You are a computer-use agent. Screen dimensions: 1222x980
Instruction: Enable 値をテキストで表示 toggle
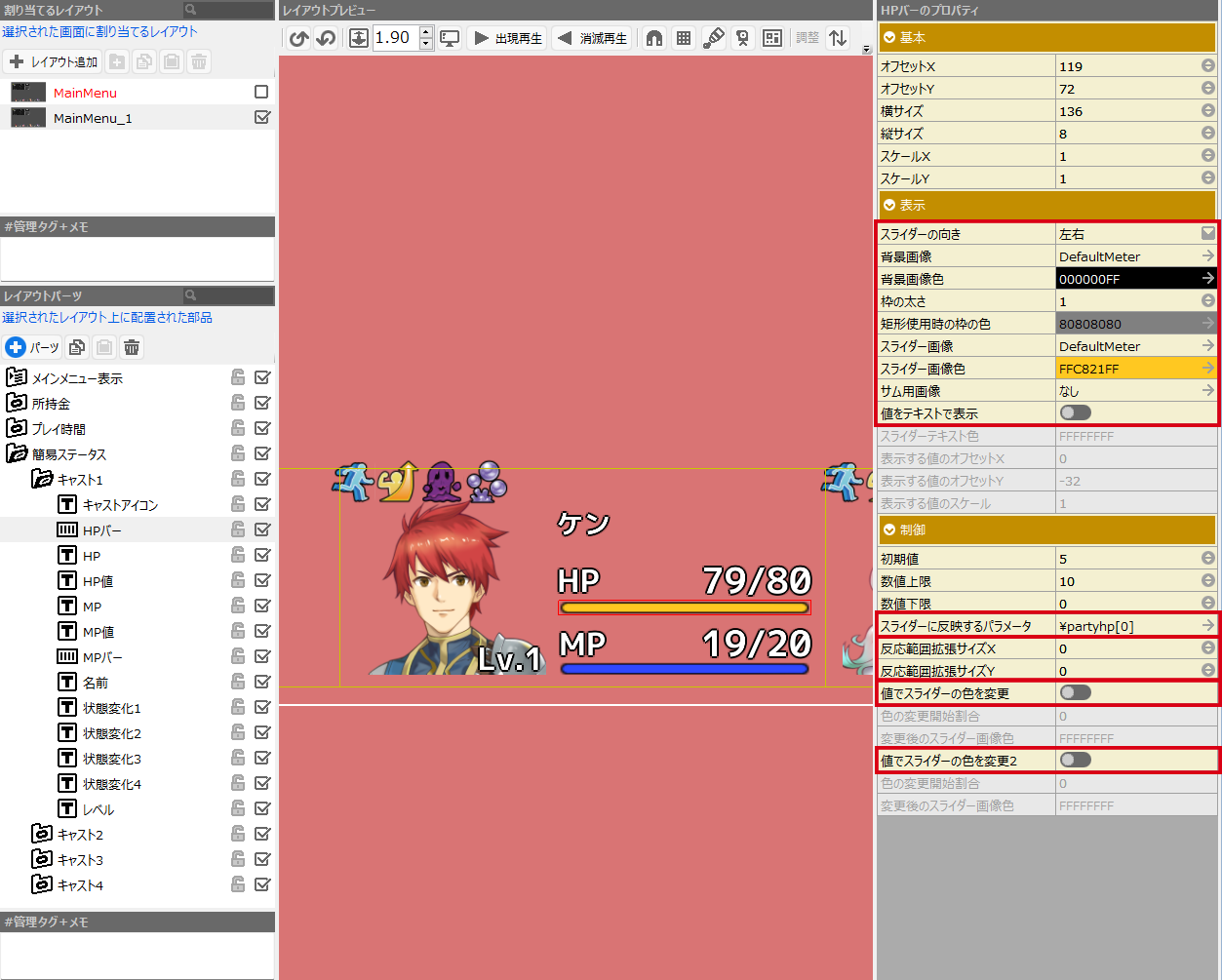(1075, 413)
